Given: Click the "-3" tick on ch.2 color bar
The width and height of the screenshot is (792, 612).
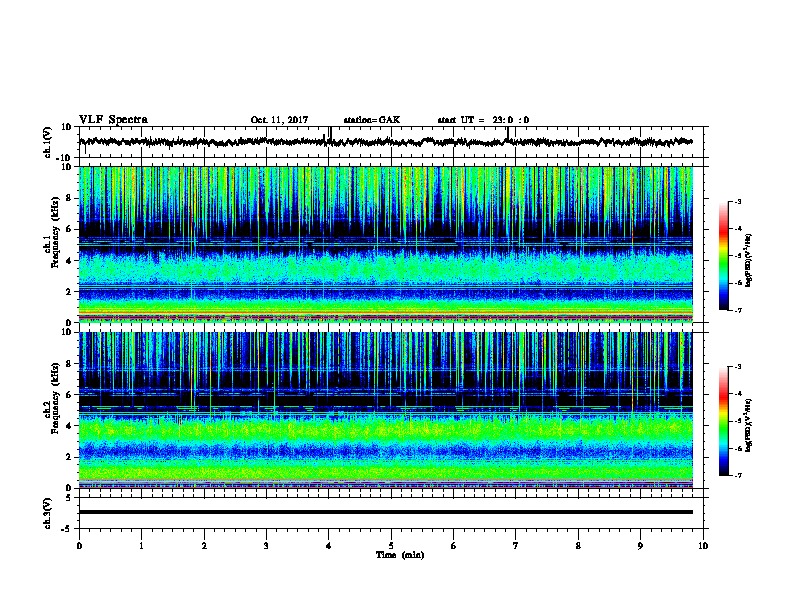Looking at the screenshot, I should point(737,367).
